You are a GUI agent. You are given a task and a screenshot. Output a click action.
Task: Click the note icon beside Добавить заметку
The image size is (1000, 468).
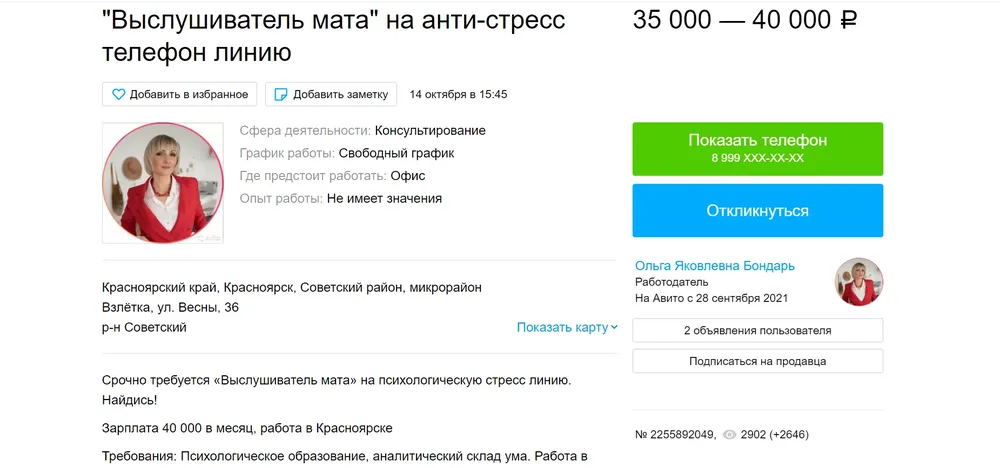coord(281,94)
